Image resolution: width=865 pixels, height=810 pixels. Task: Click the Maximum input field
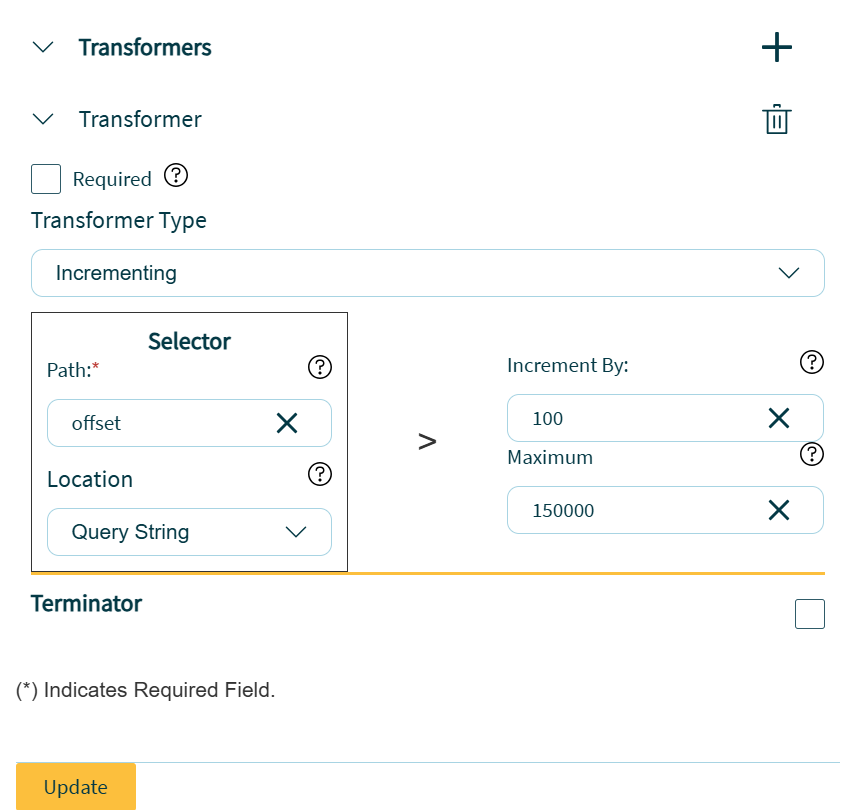[x=630, y=510]
